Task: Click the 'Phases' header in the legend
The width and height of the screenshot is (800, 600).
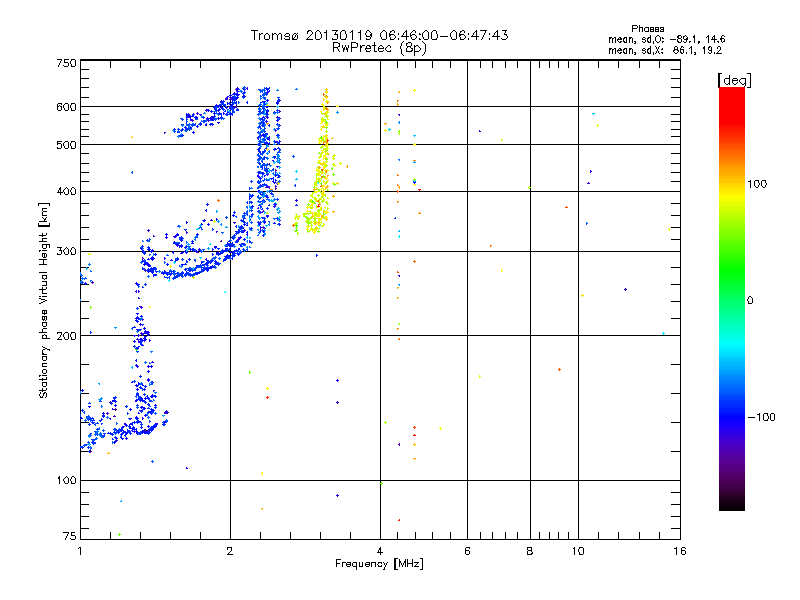Action: tap(647, 29)
